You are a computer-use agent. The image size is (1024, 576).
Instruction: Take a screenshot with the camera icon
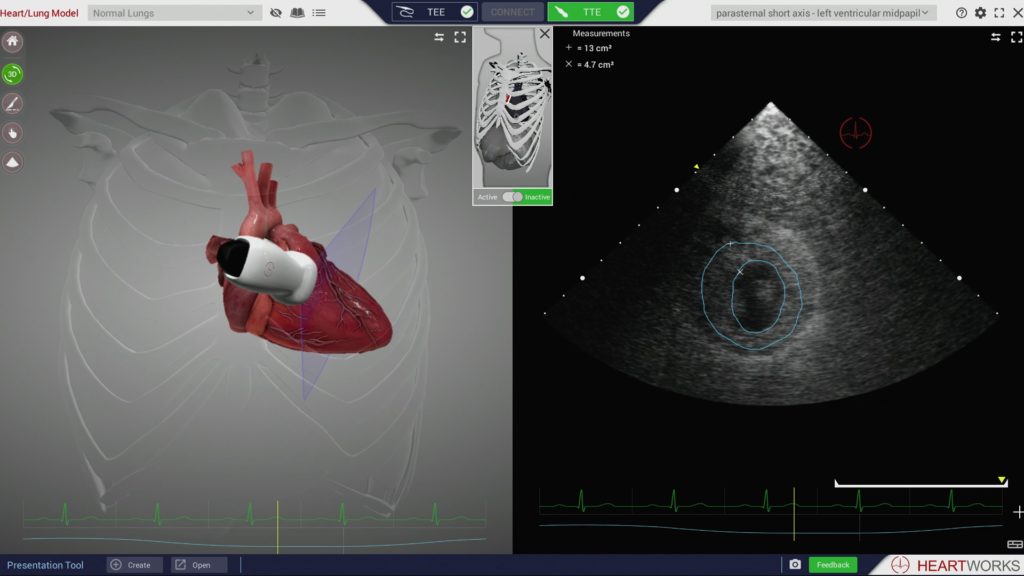[795, 565]
